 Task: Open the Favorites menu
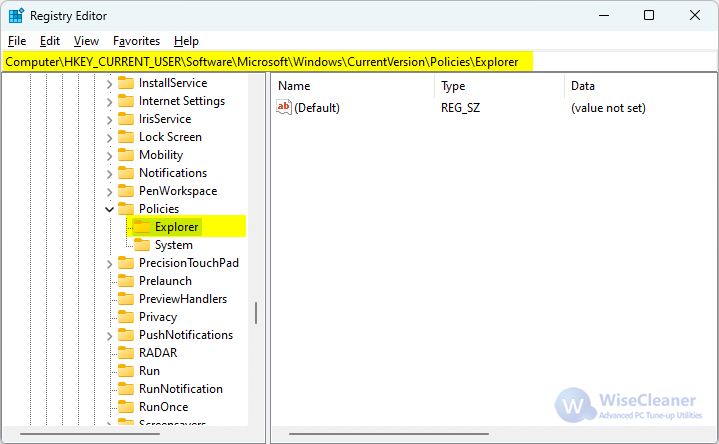click(x=136, y=41)
